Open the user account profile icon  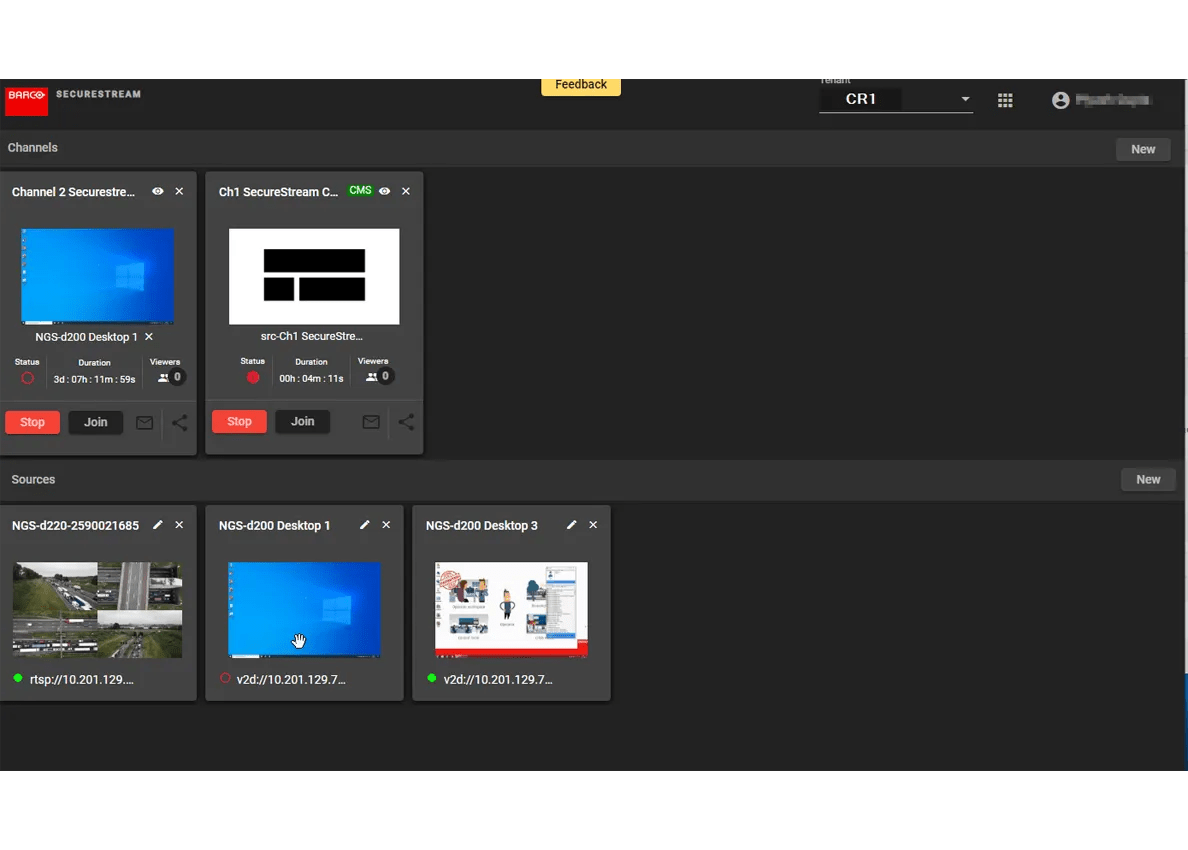click(x=1061, y=100)
